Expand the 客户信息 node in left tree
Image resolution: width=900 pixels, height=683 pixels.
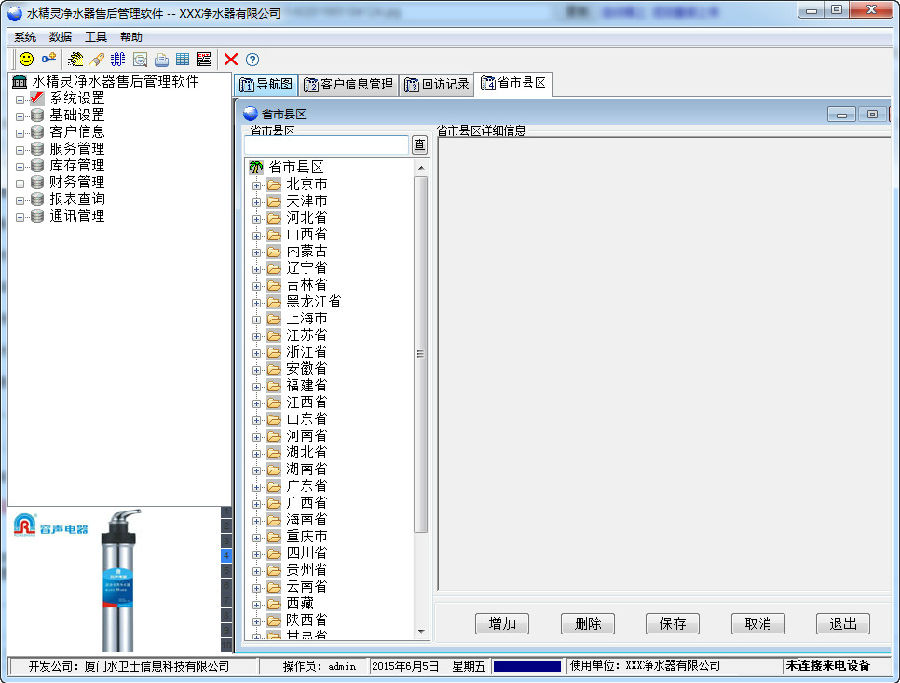(20, 134)
